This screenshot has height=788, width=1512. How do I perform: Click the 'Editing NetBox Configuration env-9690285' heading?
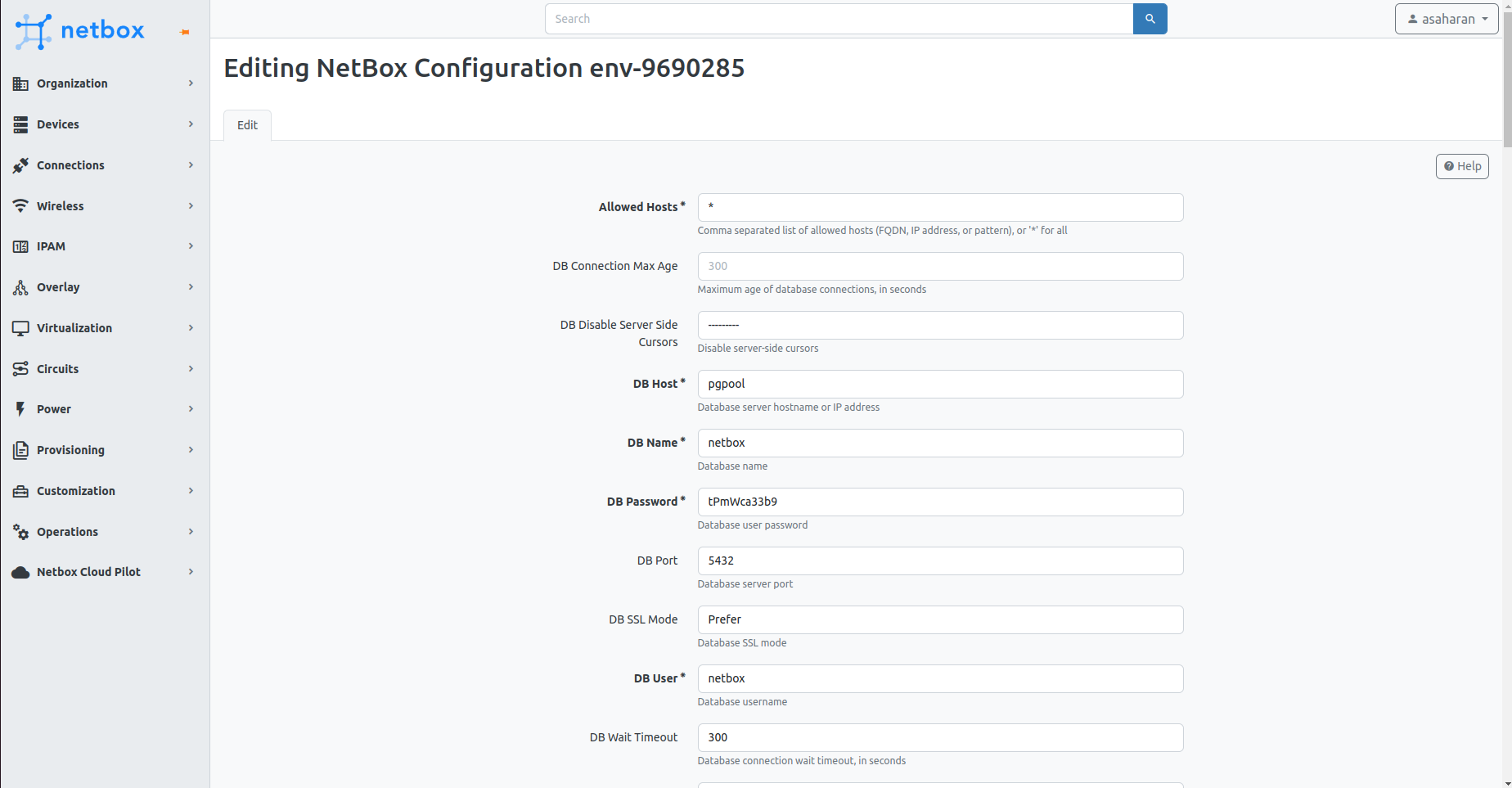point(484,68)
